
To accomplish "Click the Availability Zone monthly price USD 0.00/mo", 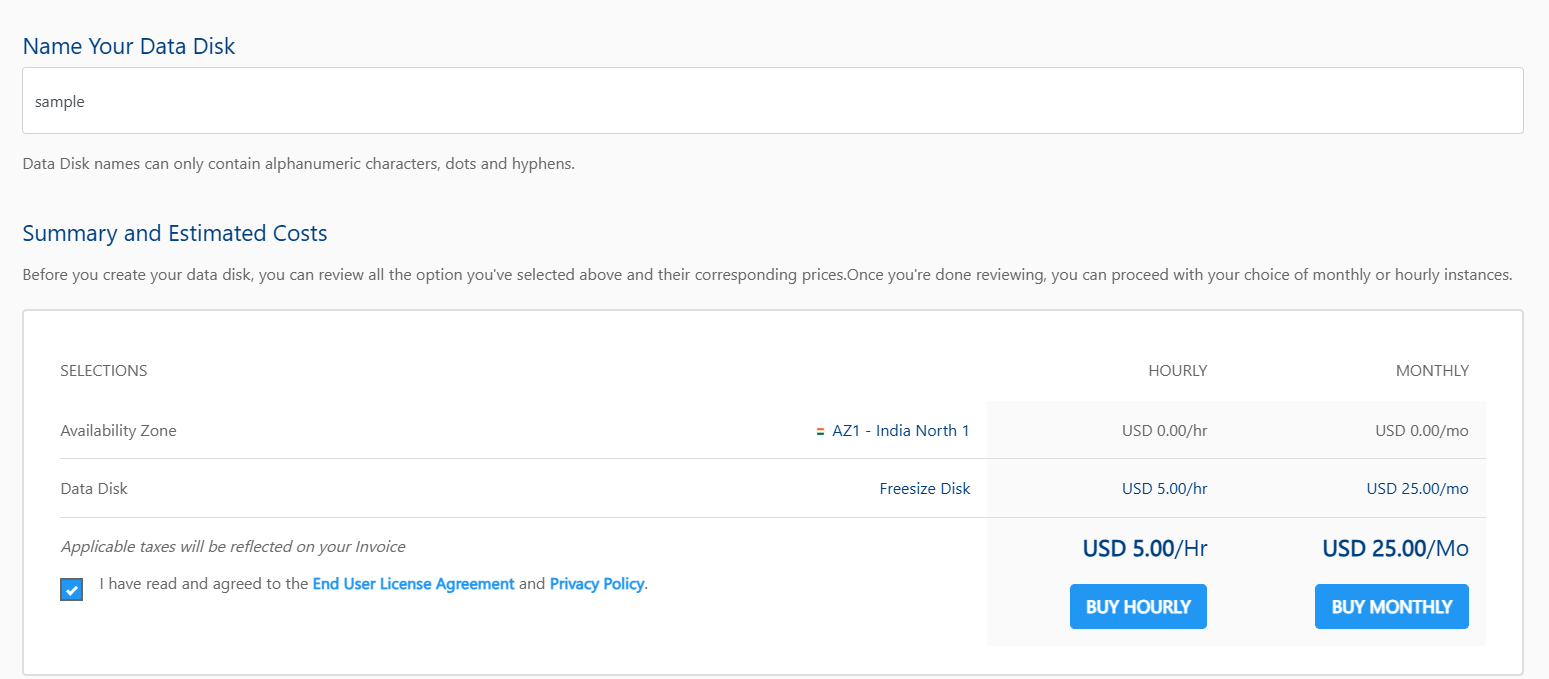I will coord(1421,431).
